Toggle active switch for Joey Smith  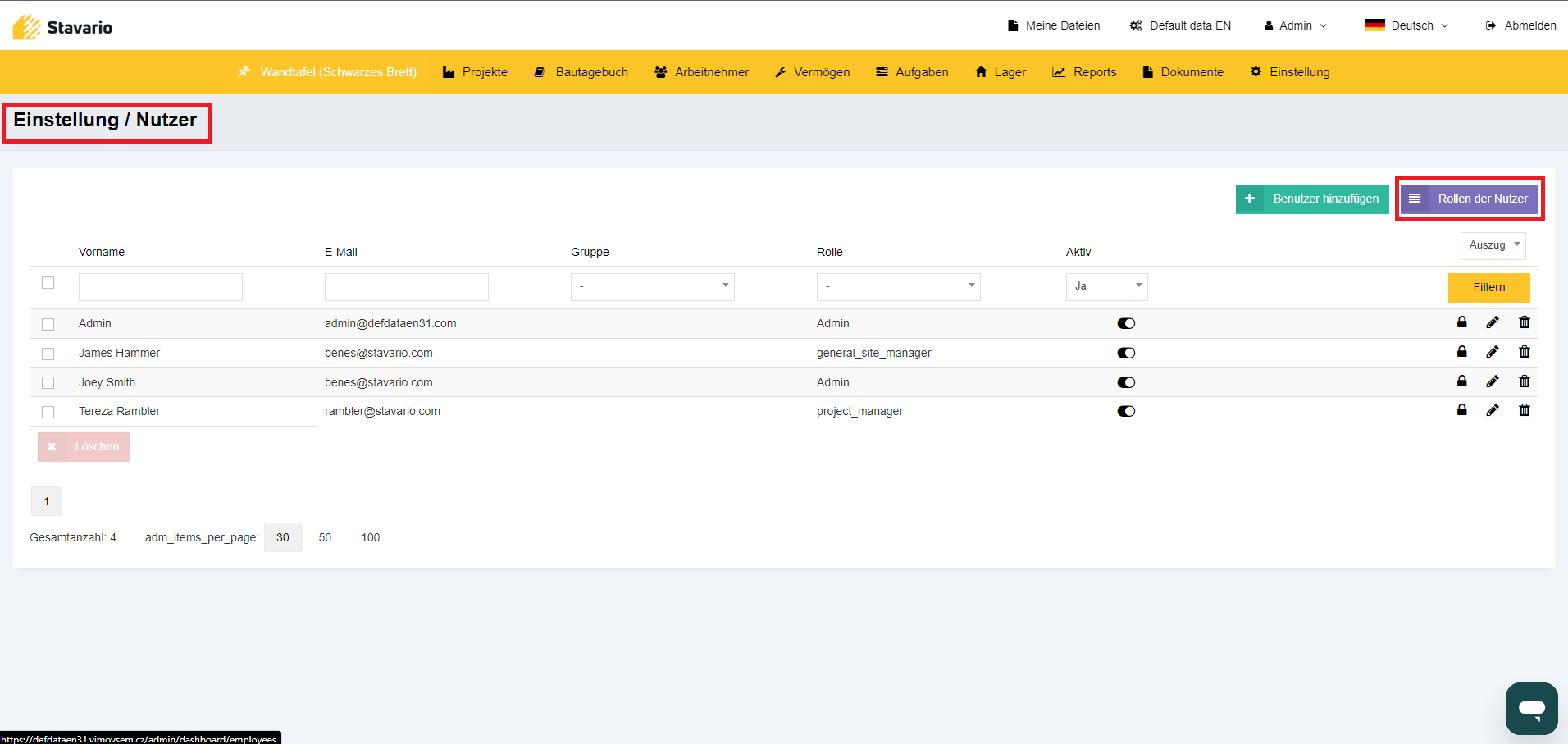[x=1126, y=382]
